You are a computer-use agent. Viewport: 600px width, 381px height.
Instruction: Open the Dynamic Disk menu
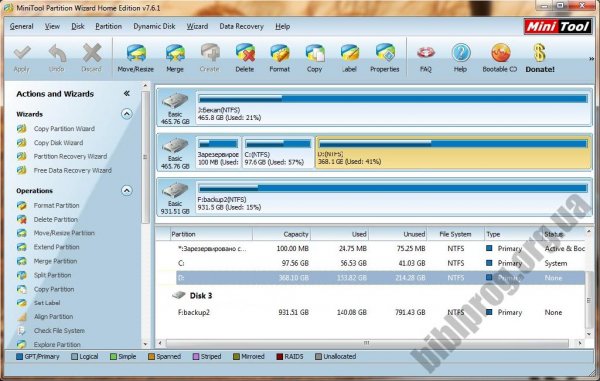pos(154,26)
